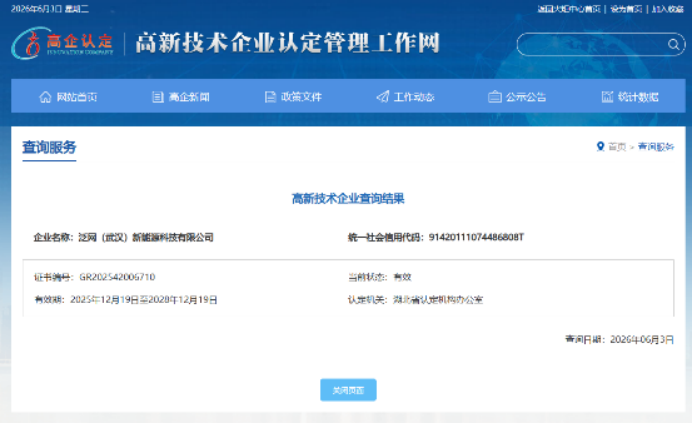Click the 关闭页面 button
This screenshot has height=424, width=693.
pos(348,390)
